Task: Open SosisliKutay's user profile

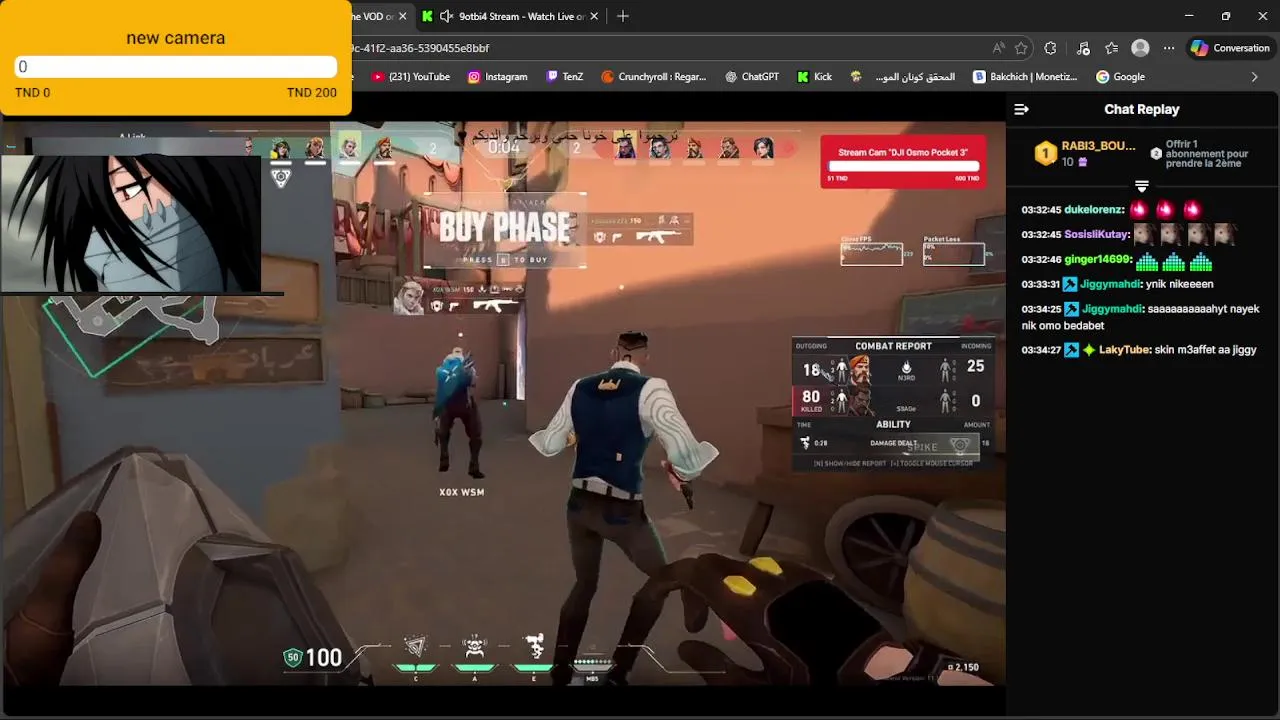Action: coord(1097,234)
